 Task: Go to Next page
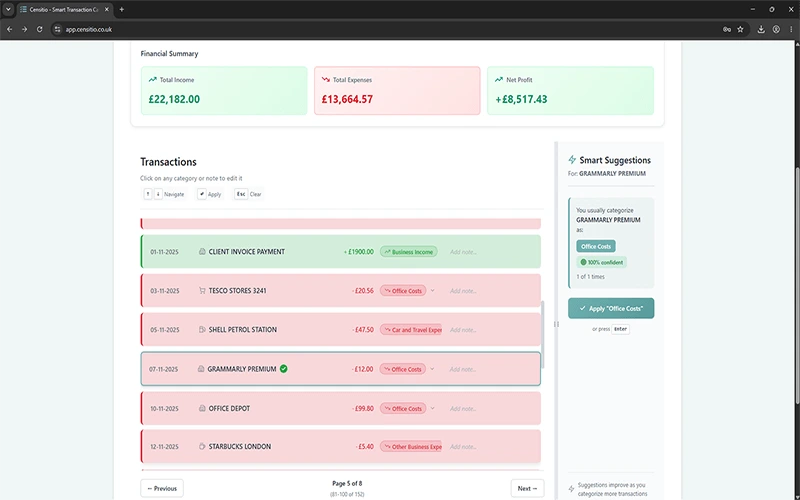pos(527,488)
